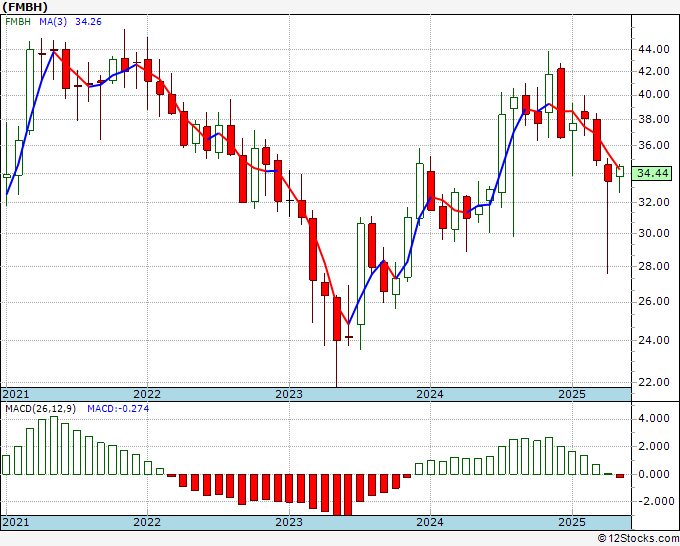Click the 4.000 MACD axis label
Viewport: 680px width, 546px height.
654,418
